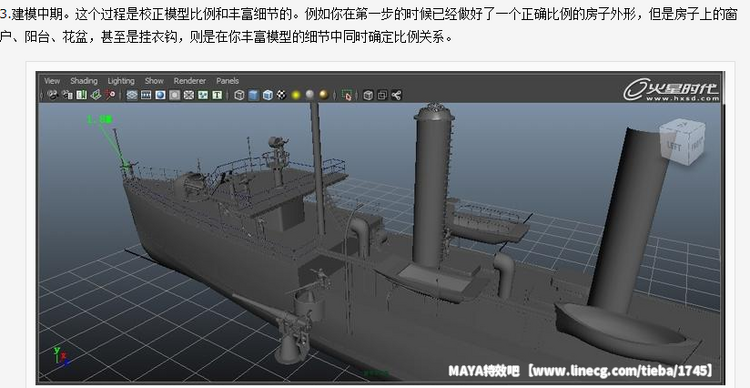Click the LEFT face of the ViewCube

click(674, 146)
